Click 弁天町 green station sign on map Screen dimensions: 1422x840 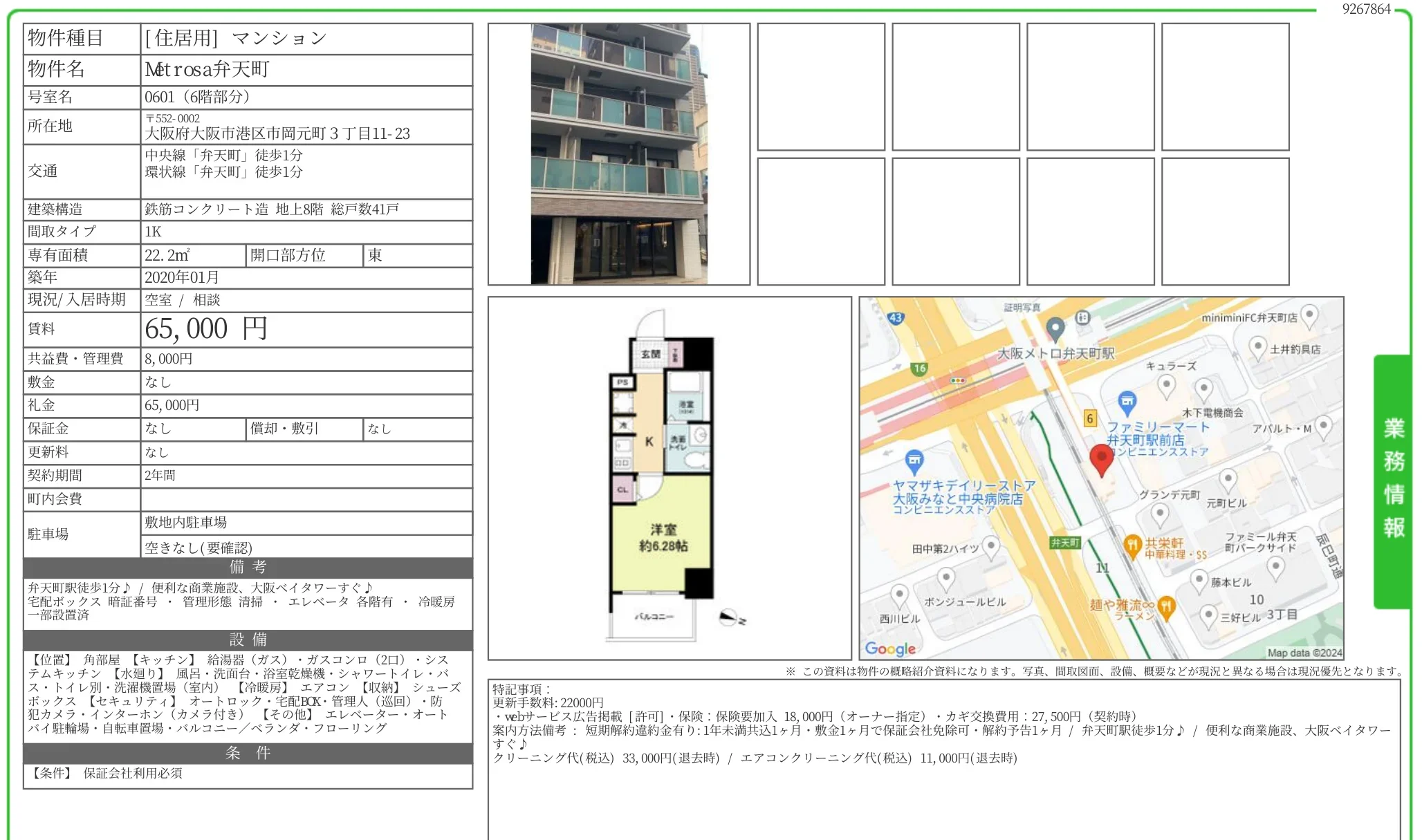pos(1065,543)
